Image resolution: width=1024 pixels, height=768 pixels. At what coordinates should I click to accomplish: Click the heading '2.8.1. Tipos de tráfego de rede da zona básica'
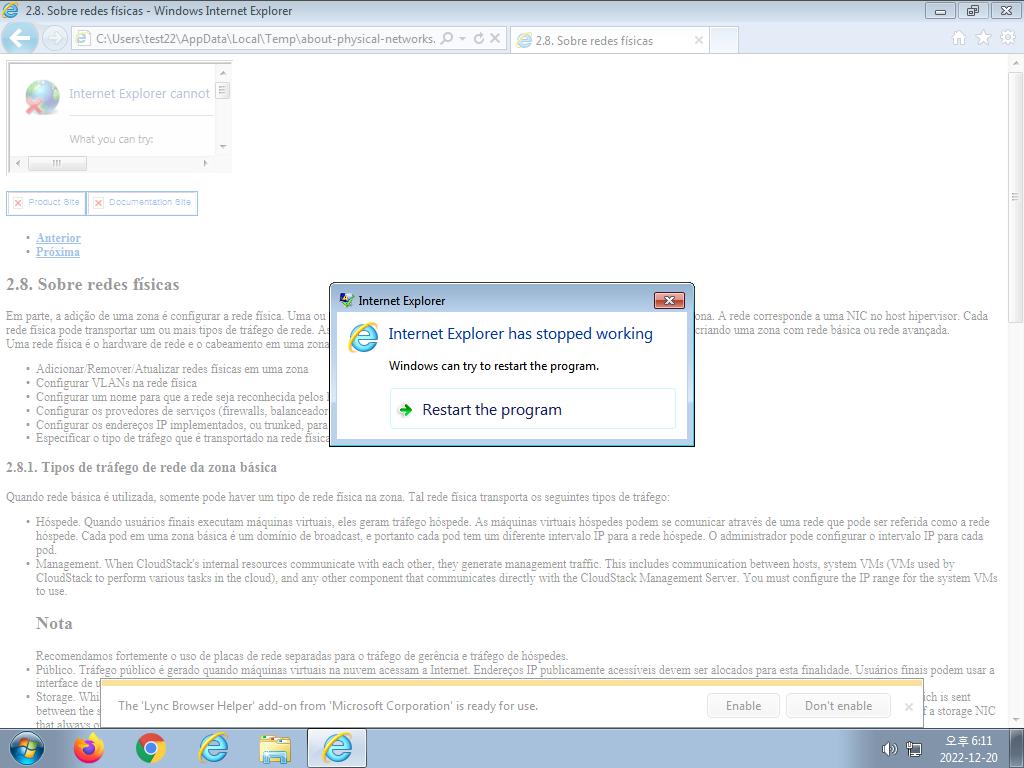point(142,467)
